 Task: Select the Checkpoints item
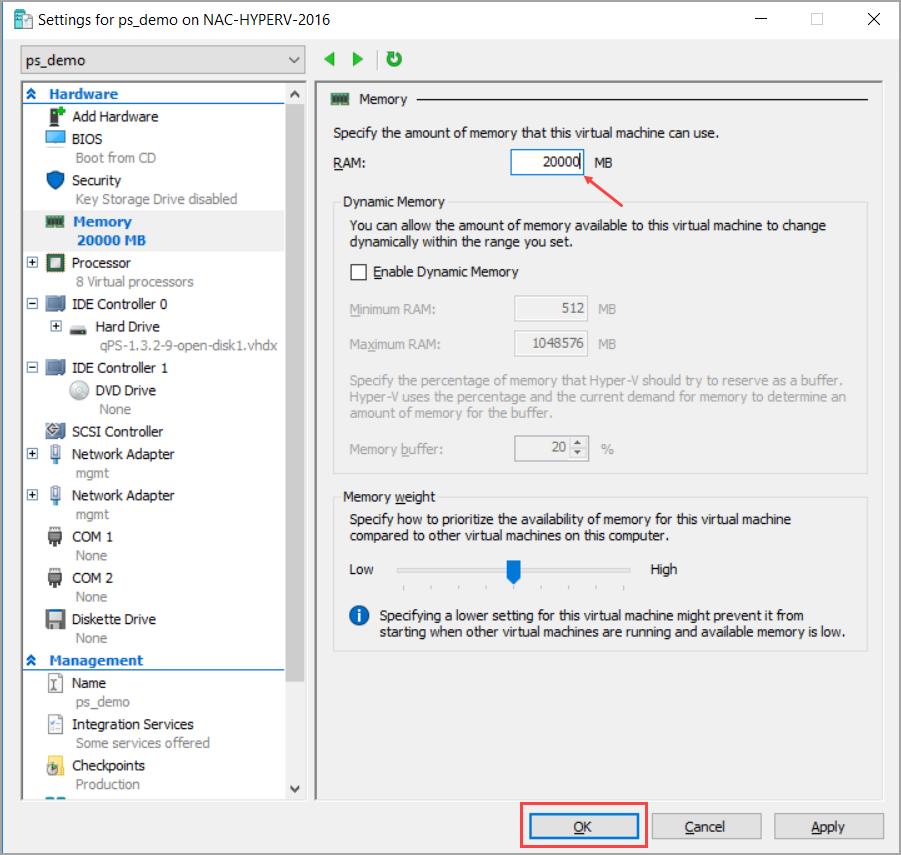tap(108, 766)
